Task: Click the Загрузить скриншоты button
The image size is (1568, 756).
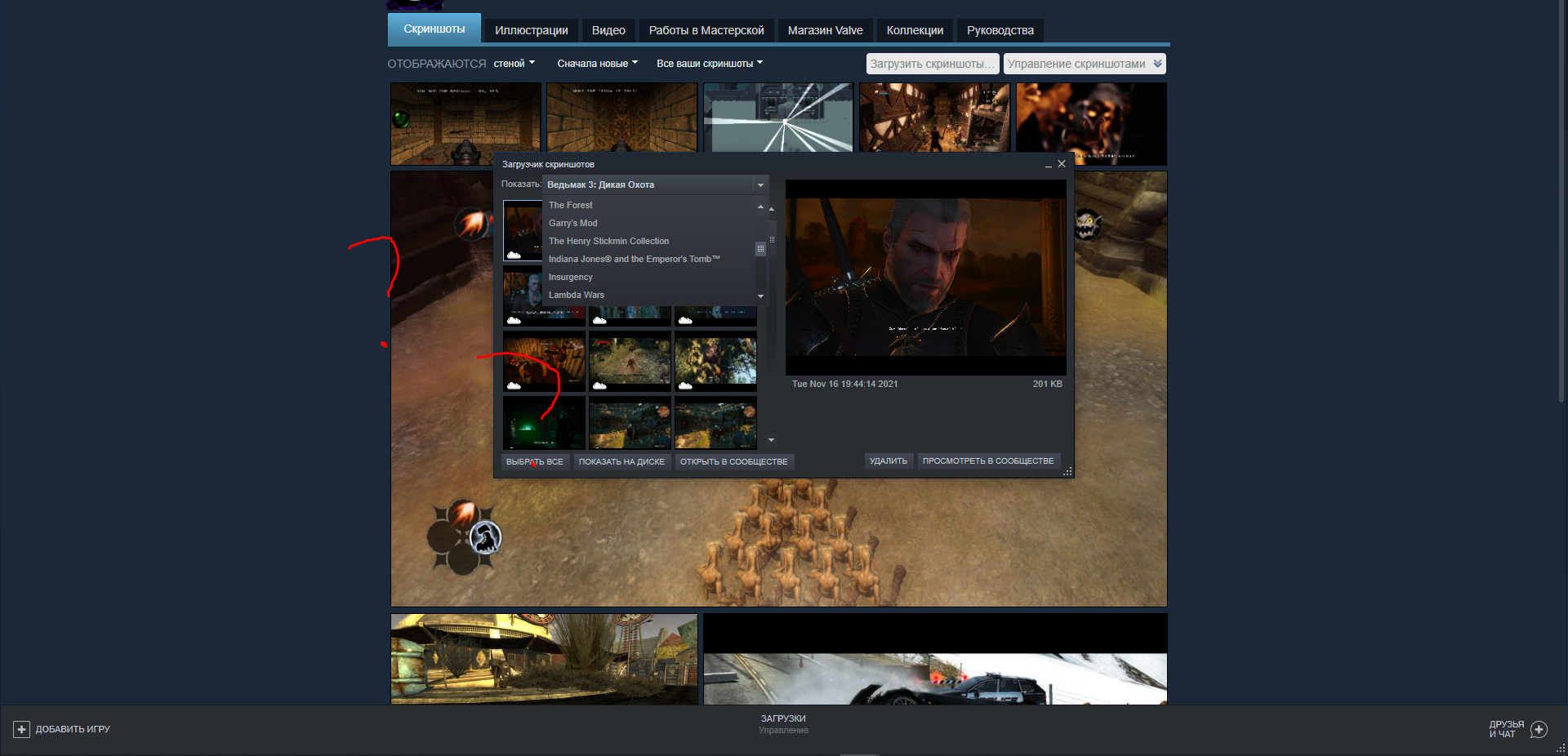Action: coord(933,64)
